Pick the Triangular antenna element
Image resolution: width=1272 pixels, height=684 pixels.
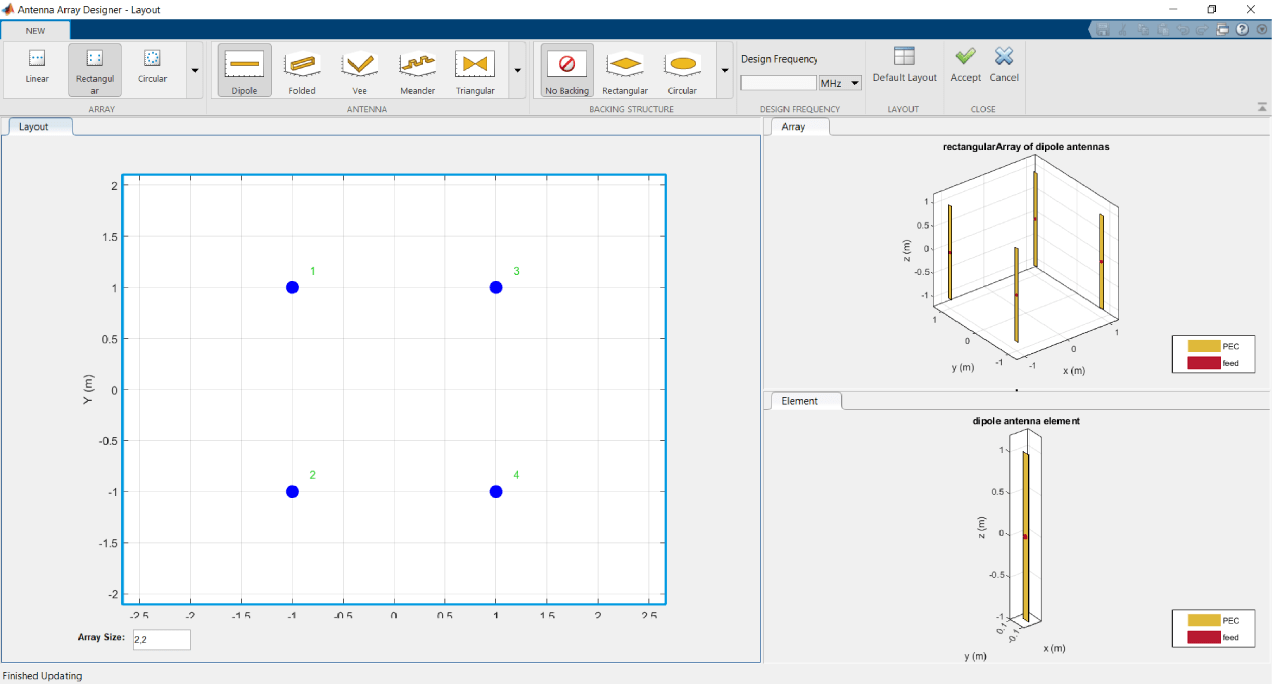coord(475,68)
